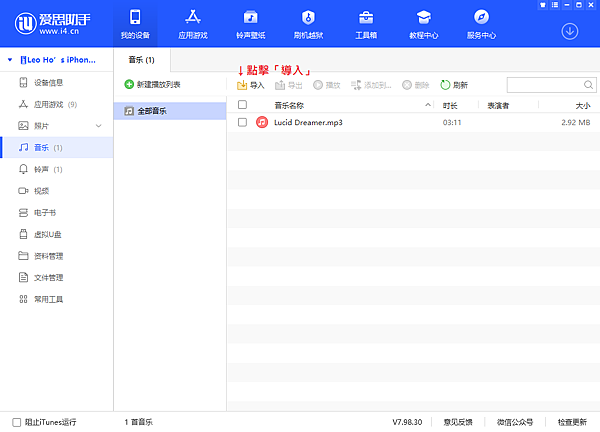Open the 刷机越狱 flash and jailbreak section
The width and height of the screenshot is (600, 432).
(x=308, y=25)
